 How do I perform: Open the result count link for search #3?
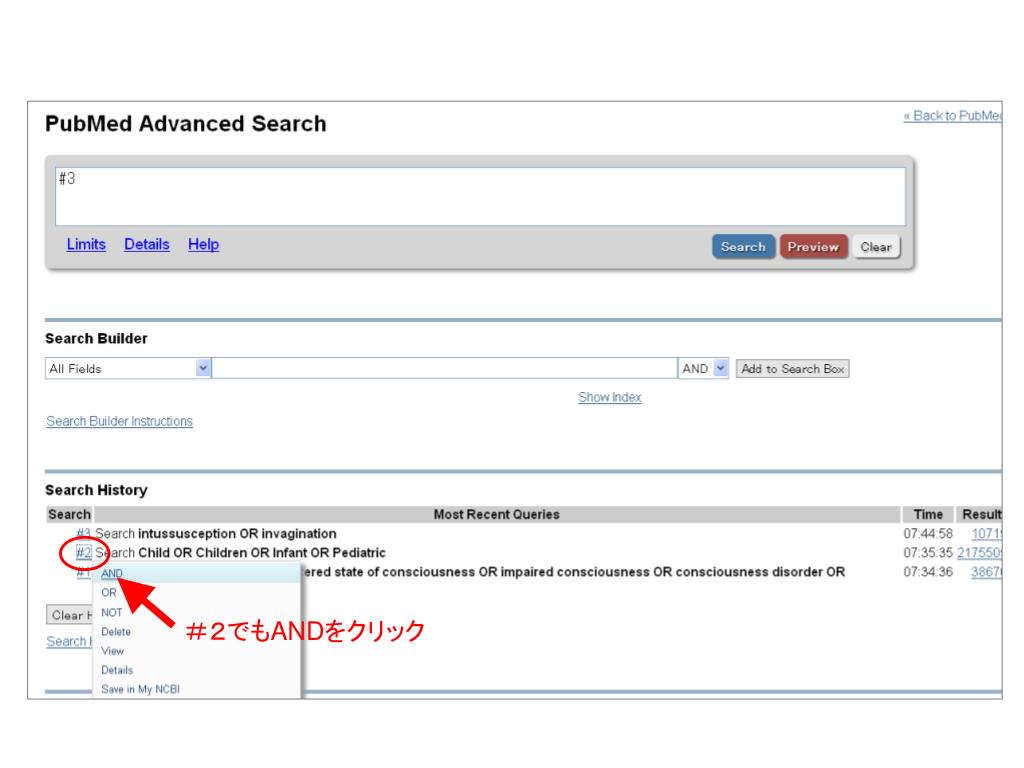(x=986, y=534)
